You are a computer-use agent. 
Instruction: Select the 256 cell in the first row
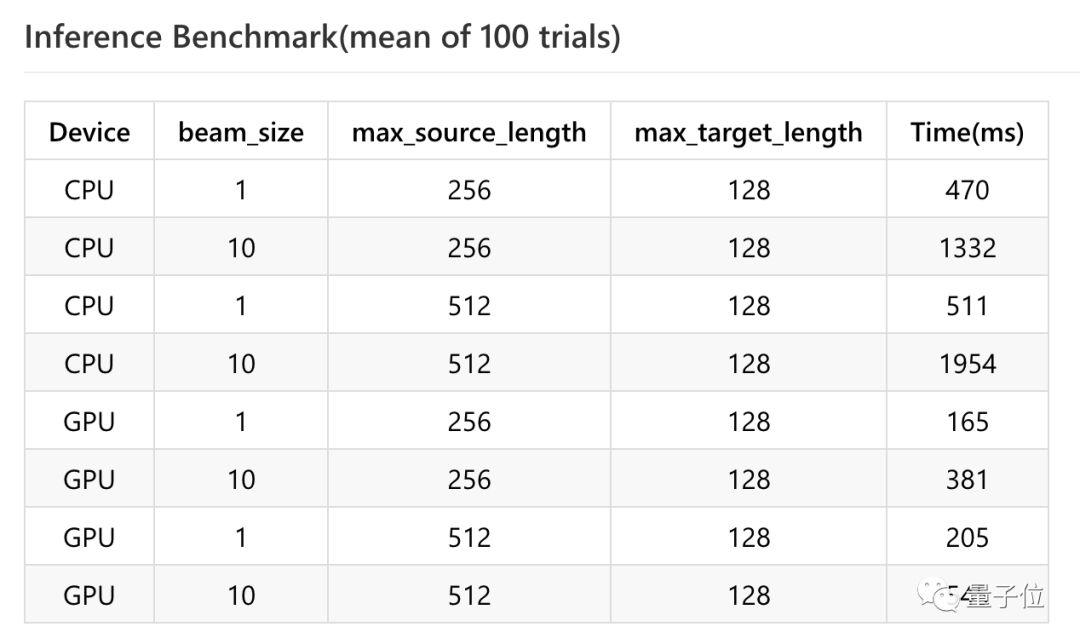click(469, 189)
